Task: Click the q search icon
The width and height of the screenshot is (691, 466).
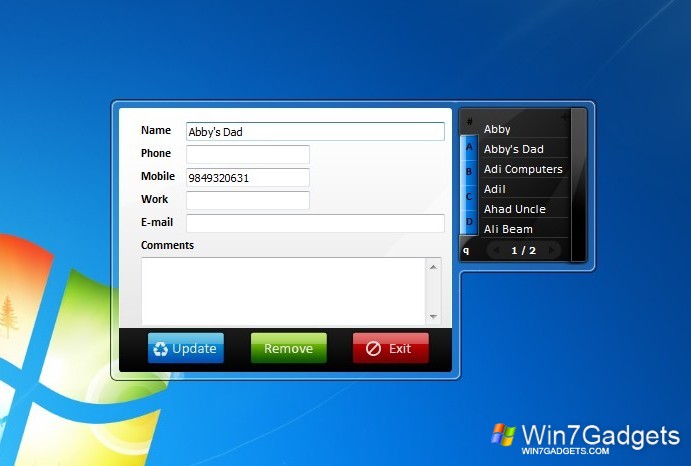Action: click(466, 251)
